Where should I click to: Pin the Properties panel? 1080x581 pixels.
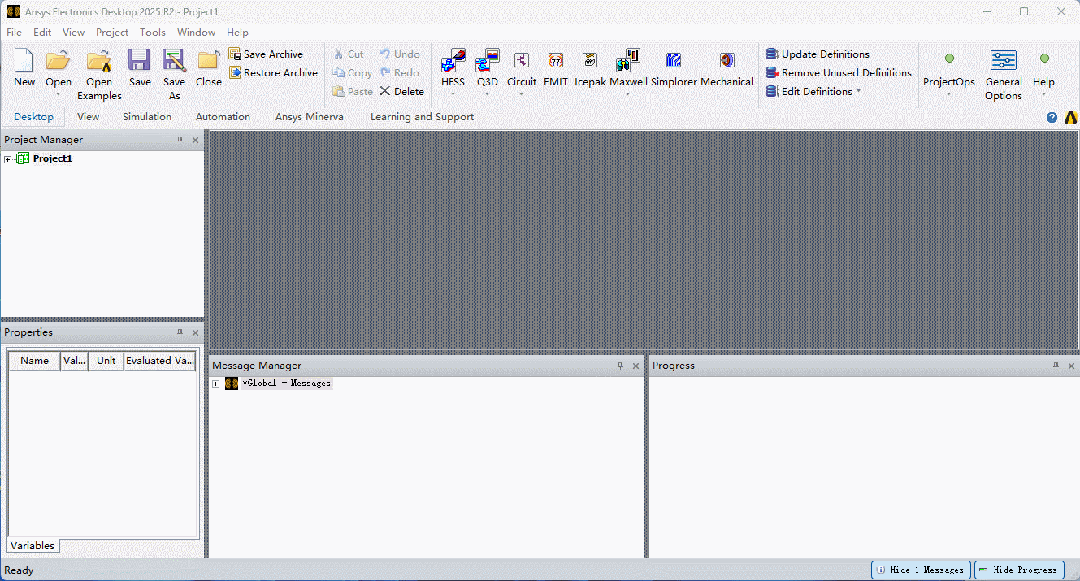pyautogui.click(x=180, y=332)
